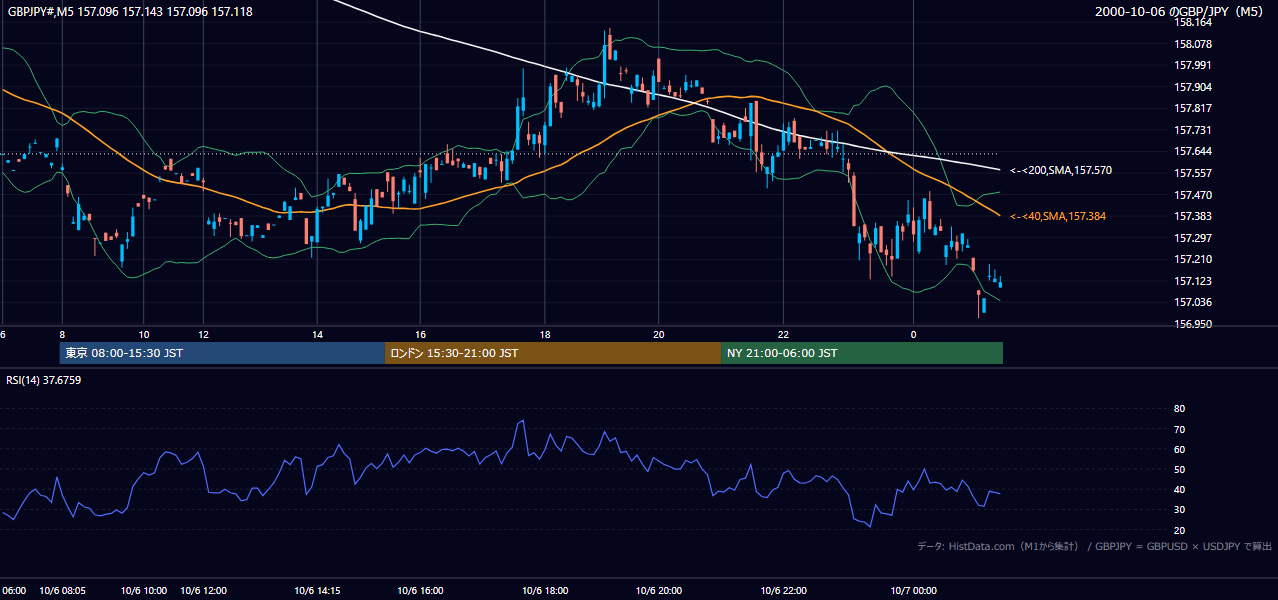Click RSI scale value 60
Image resolution: width=1278 pixels, height=600 pixels.
(x=1180, y=449)
